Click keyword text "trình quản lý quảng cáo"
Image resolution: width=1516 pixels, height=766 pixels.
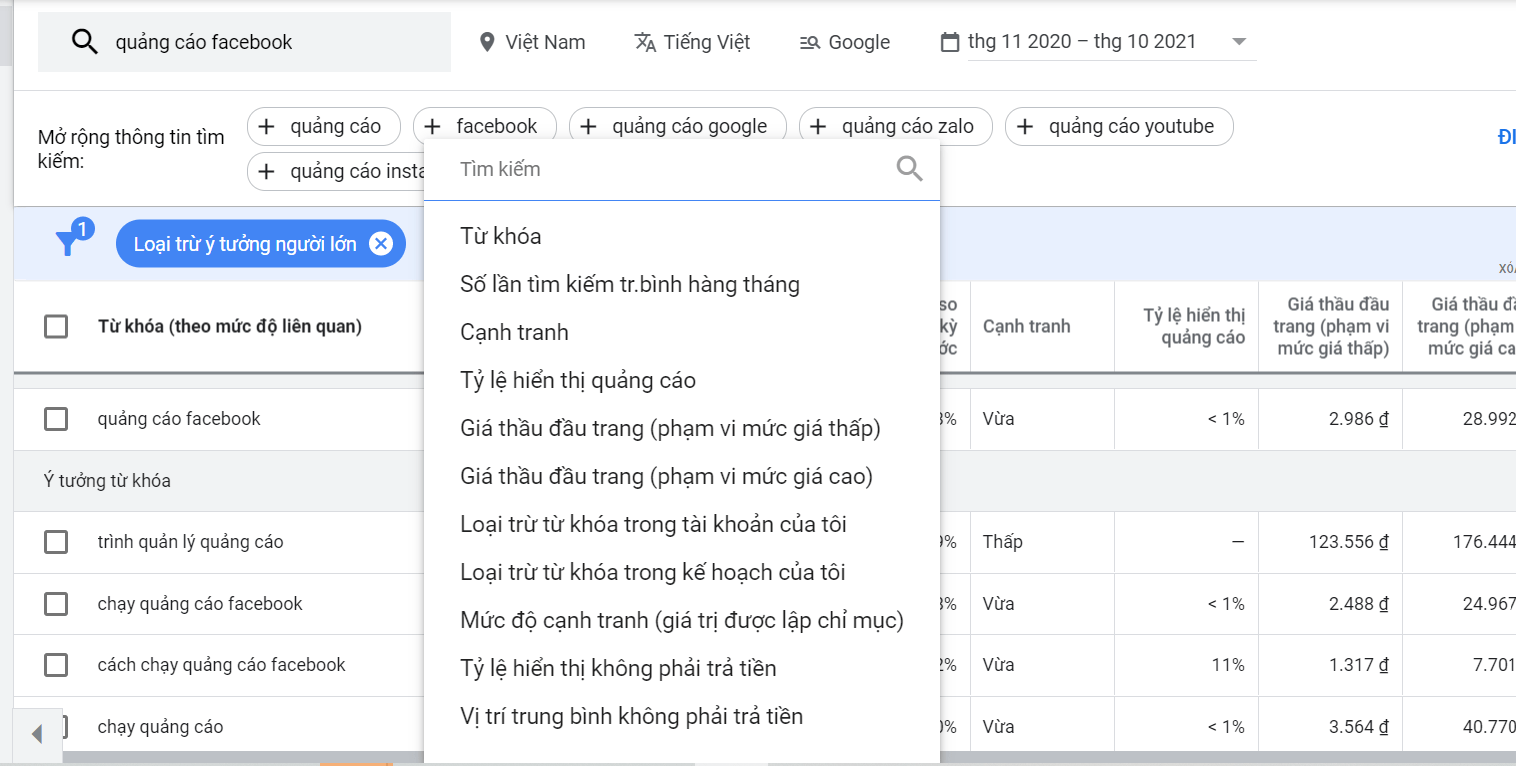190,542
